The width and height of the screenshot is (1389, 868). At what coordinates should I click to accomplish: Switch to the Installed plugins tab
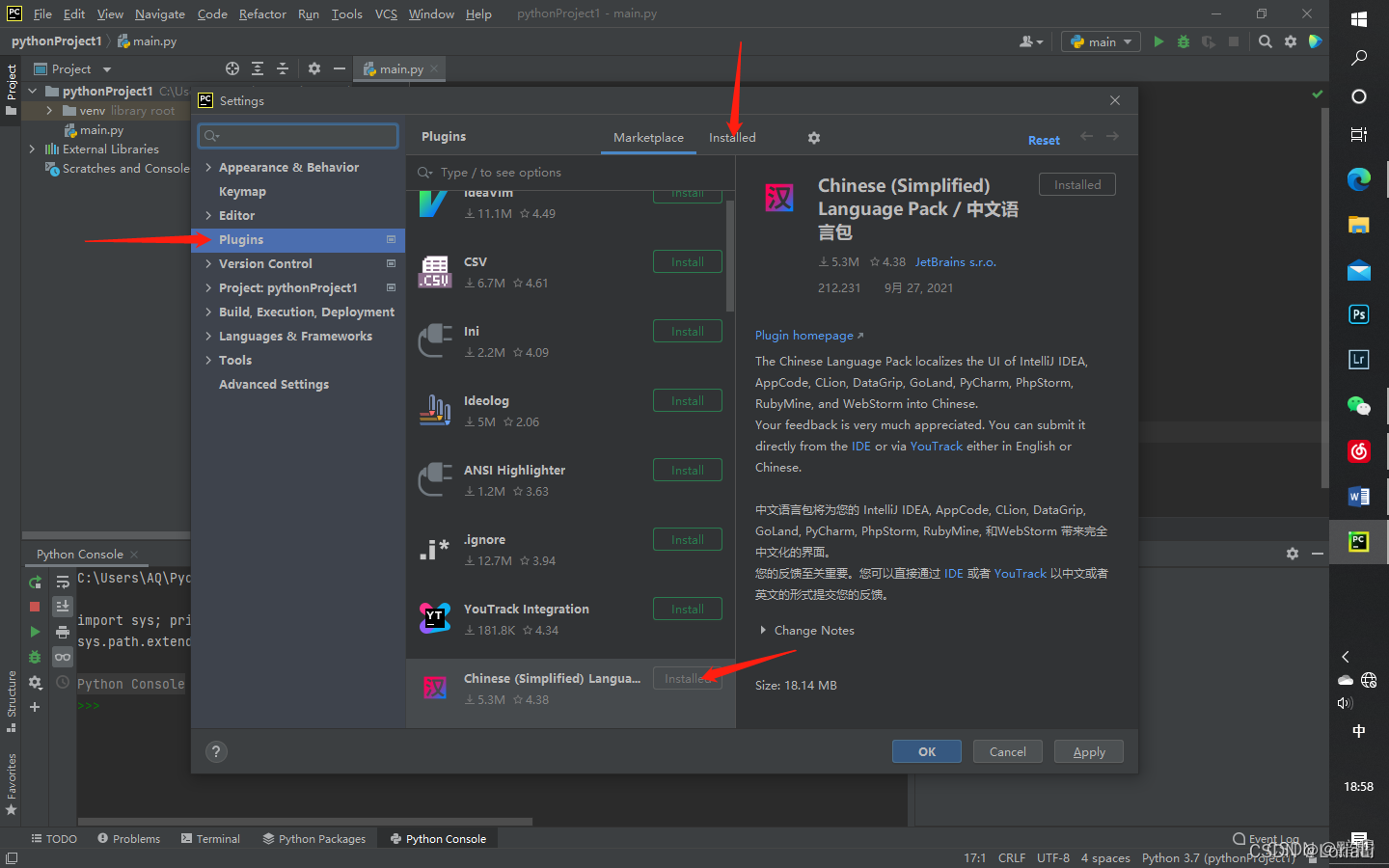pyautogui.click(x=732, y=138)
